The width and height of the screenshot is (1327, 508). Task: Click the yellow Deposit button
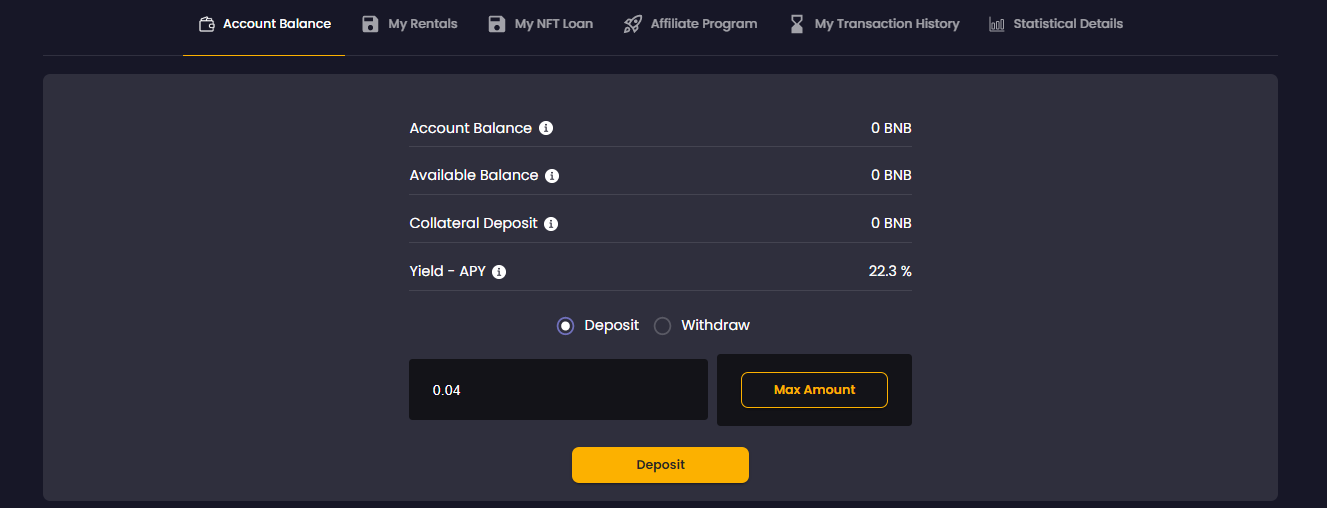point(660,465)
